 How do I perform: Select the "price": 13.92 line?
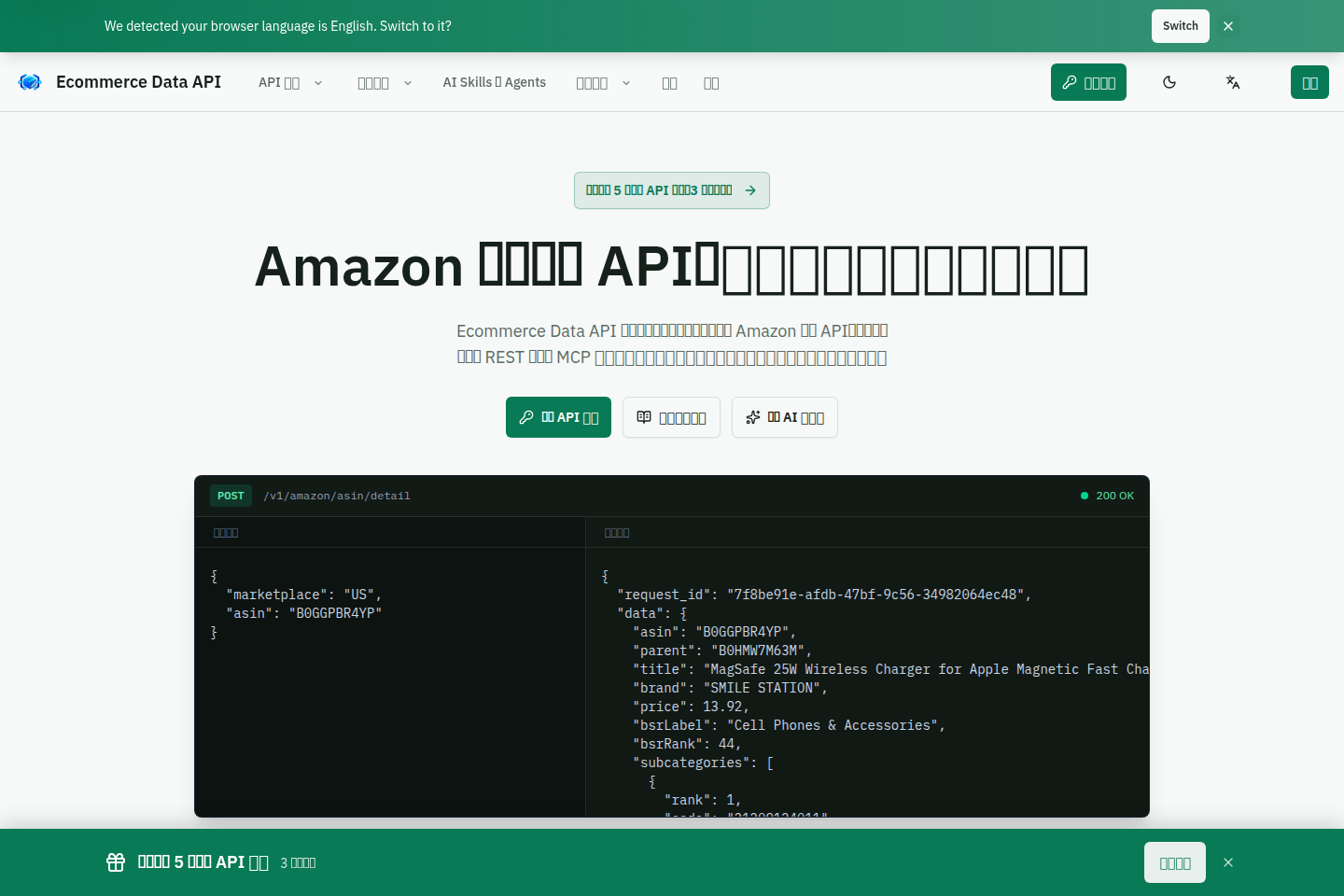pyautogui.click(x=691, y=707)
